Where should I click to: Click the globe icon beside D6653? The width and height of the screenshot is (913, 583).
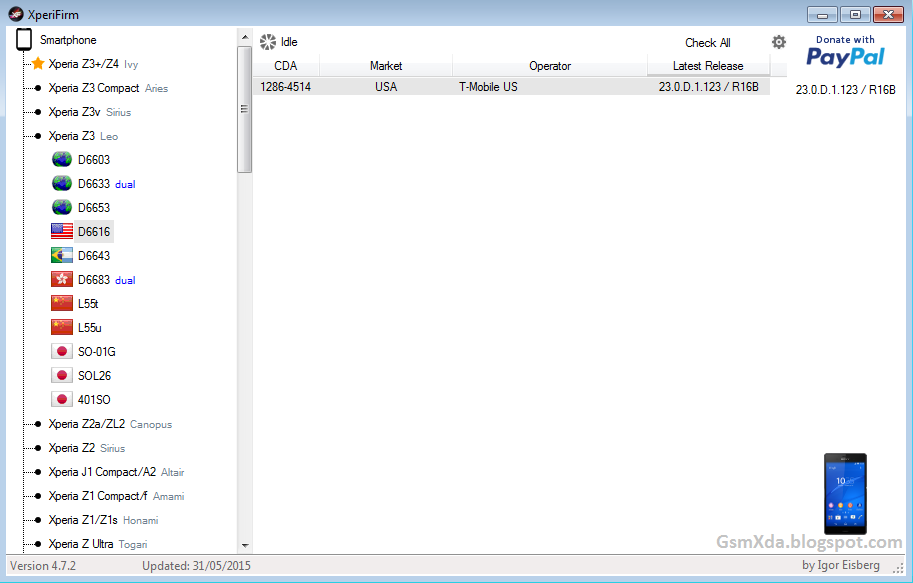click(x=62, y=207)
